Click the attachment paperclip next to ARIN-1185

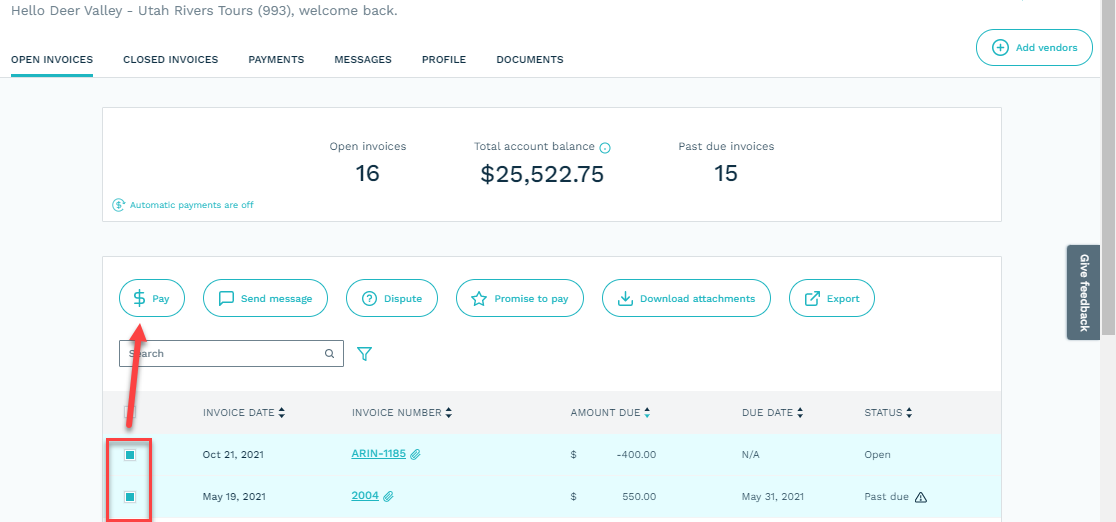(415, 454)
